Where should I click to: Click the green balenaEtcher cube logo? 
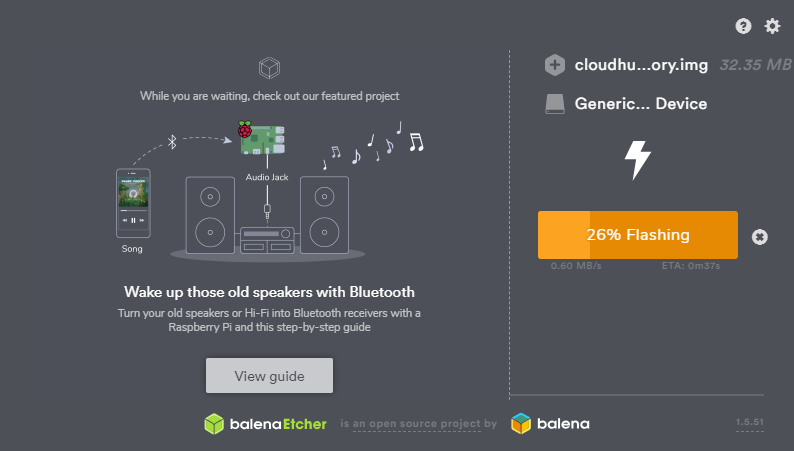coord(214,424)
